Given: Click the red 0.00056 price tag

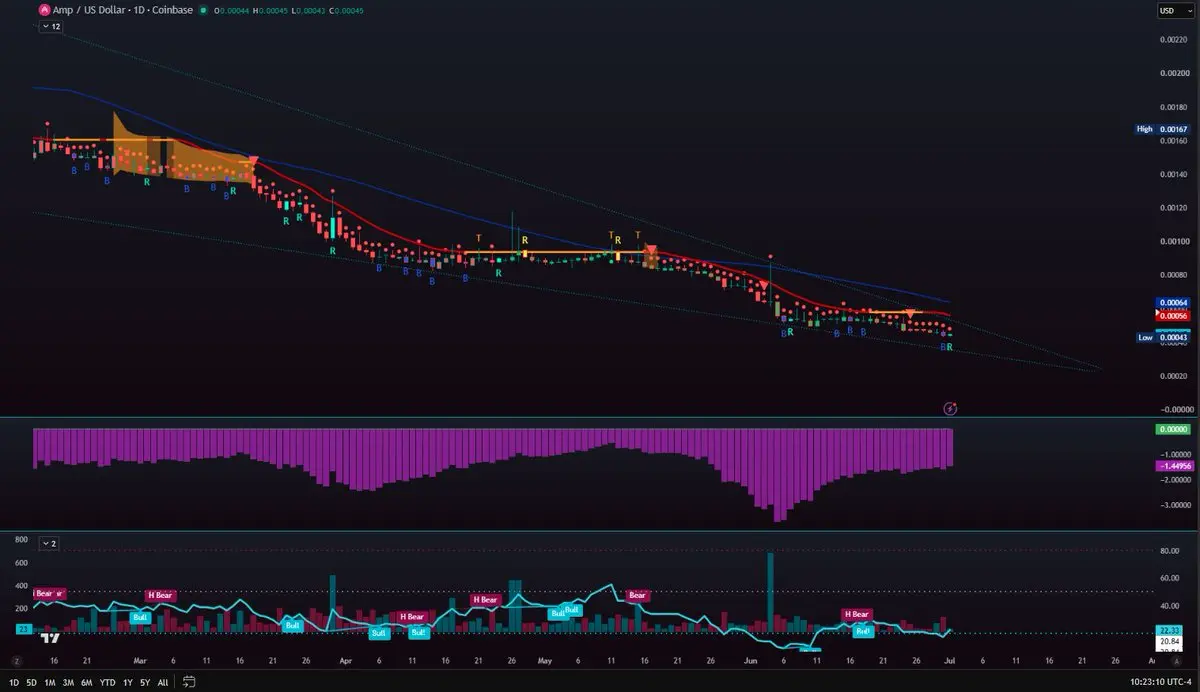Looking at the screenshot, I should pos(1174,314).
